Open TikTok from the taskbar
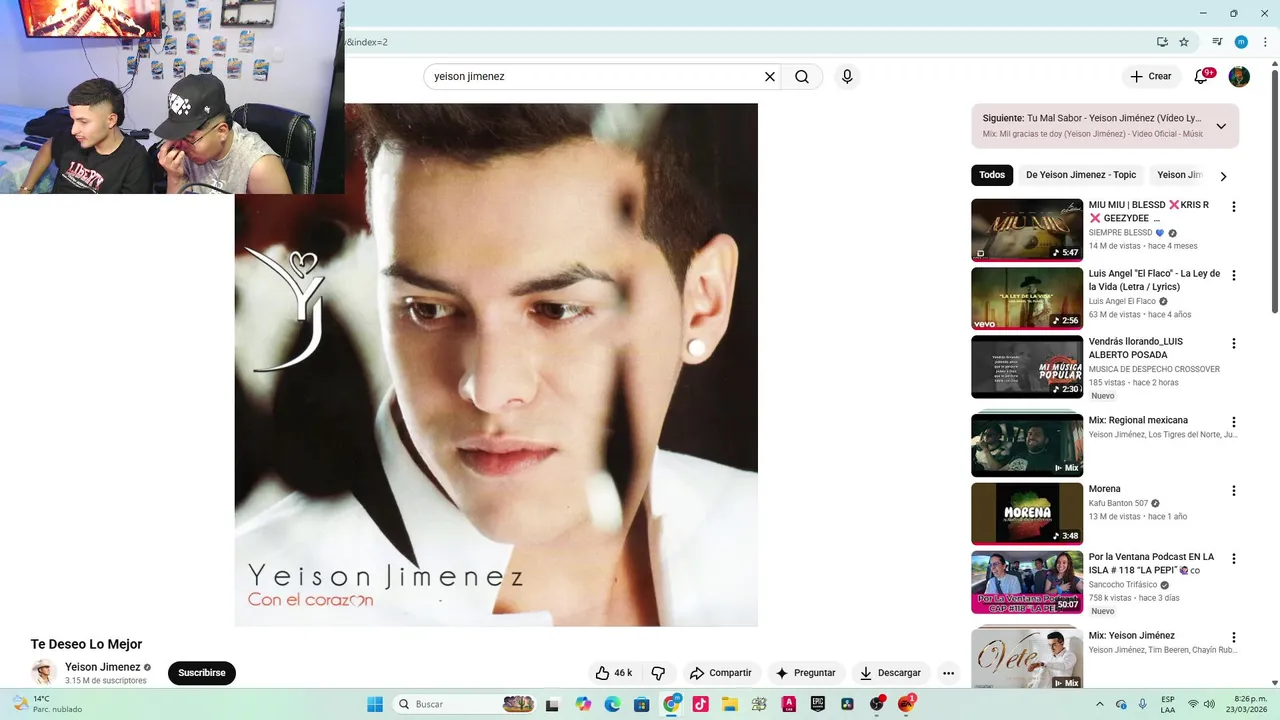Viewport: 1280px width, 720px height. coord(700,704)
